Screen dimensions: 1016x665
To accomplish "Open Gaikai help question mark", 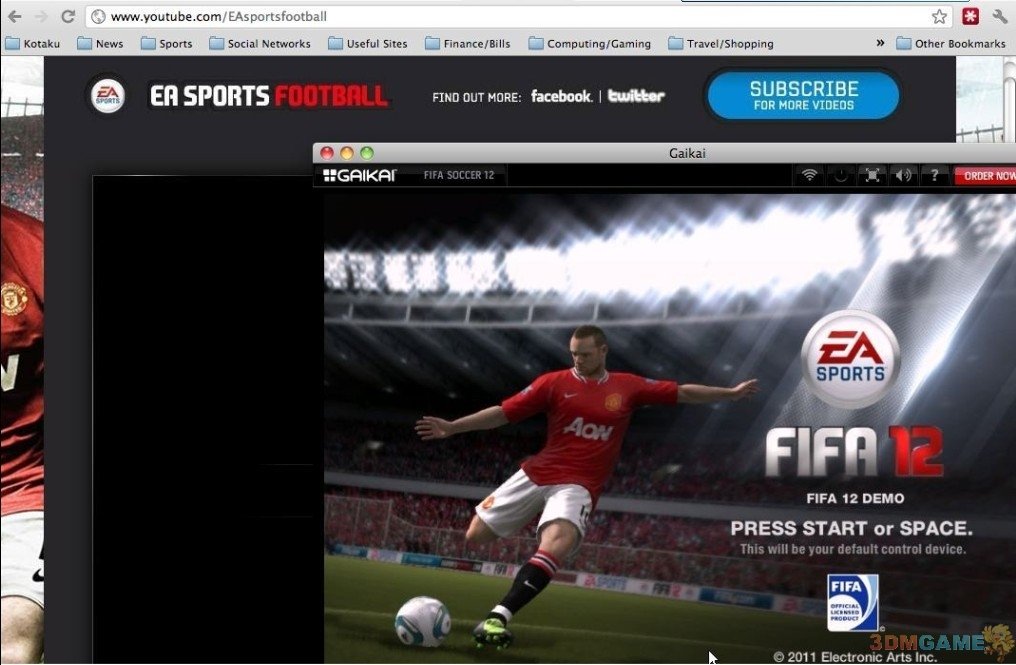I will 934,175.
